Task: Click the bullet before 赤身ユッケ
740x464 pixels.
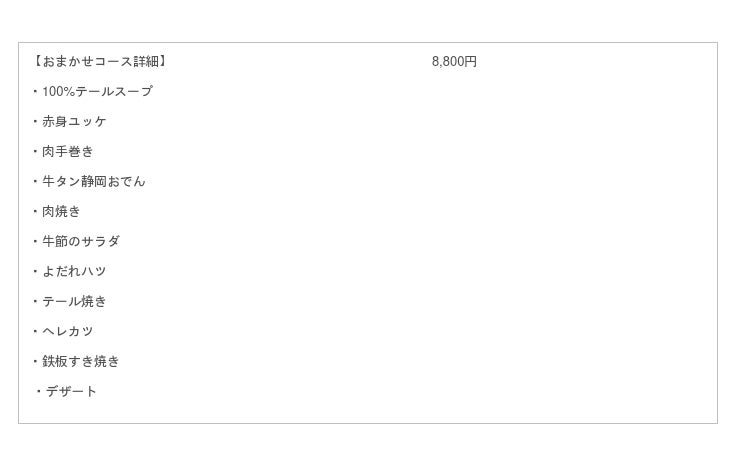Action: [35, 121]
